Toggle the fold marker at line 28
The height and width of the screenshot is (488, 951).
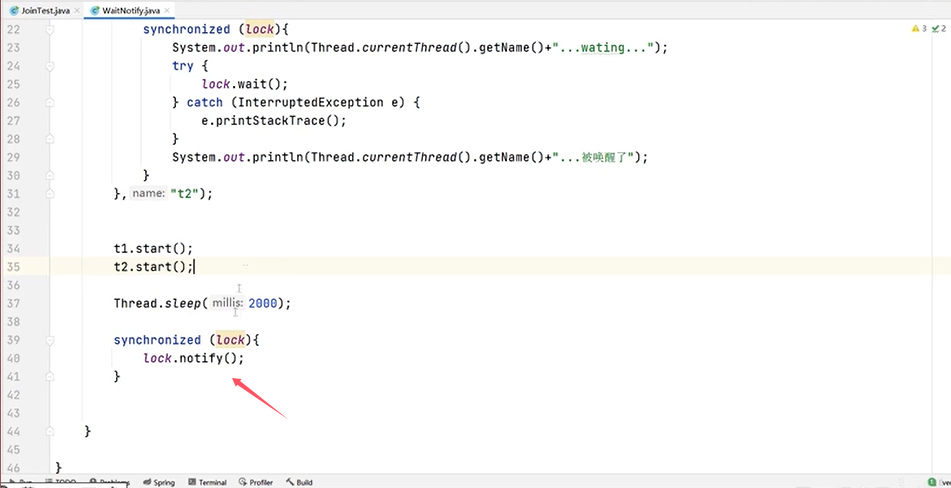pyautogui.click(x=50, y=139)
